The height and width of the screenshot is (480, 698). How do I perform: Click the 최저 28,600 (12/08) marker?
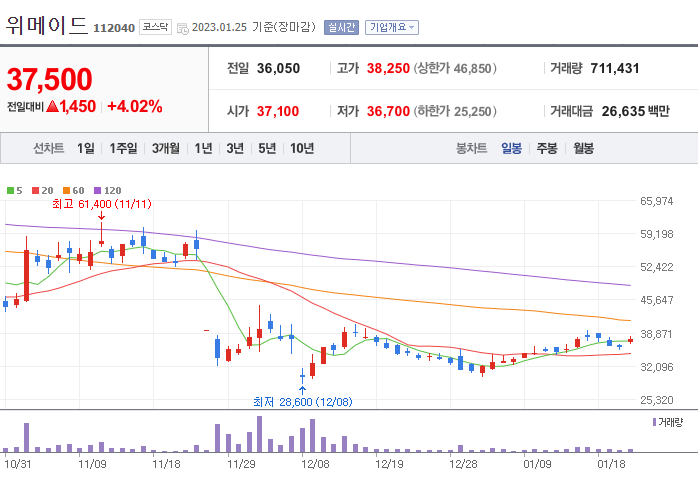pyautogui.click(x=303, y=402)
